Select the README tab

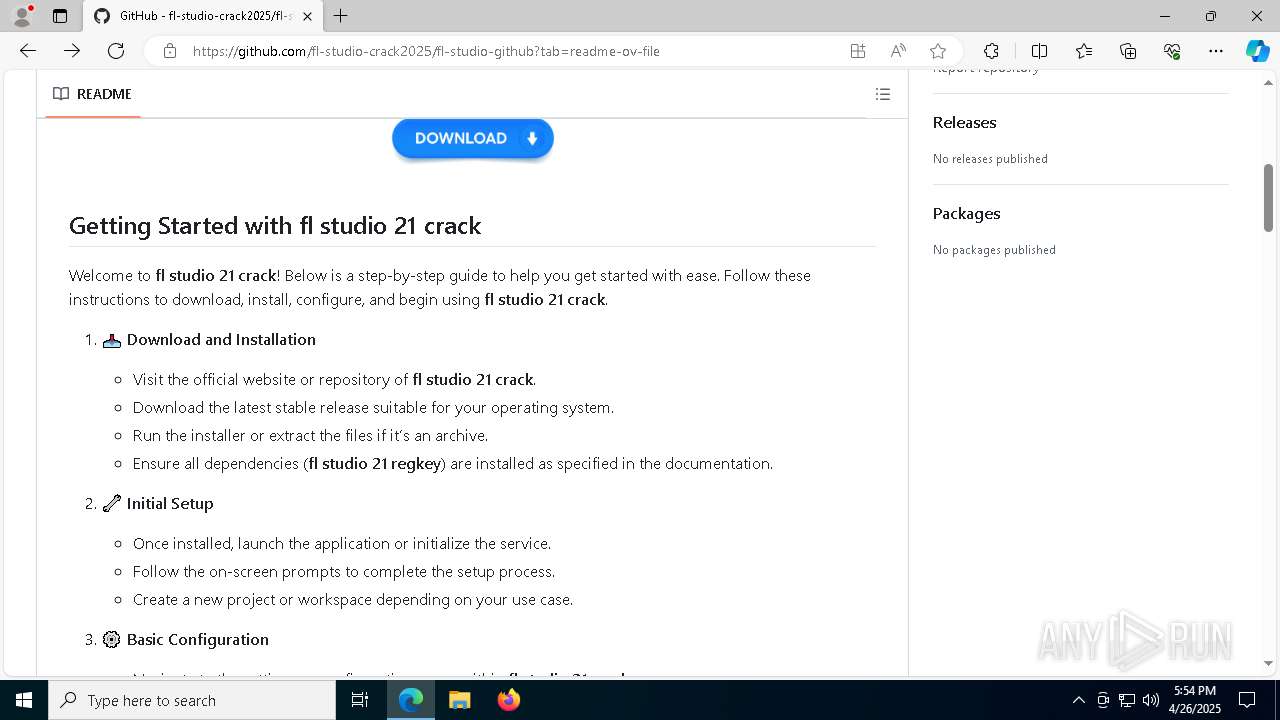coord(93,94)
